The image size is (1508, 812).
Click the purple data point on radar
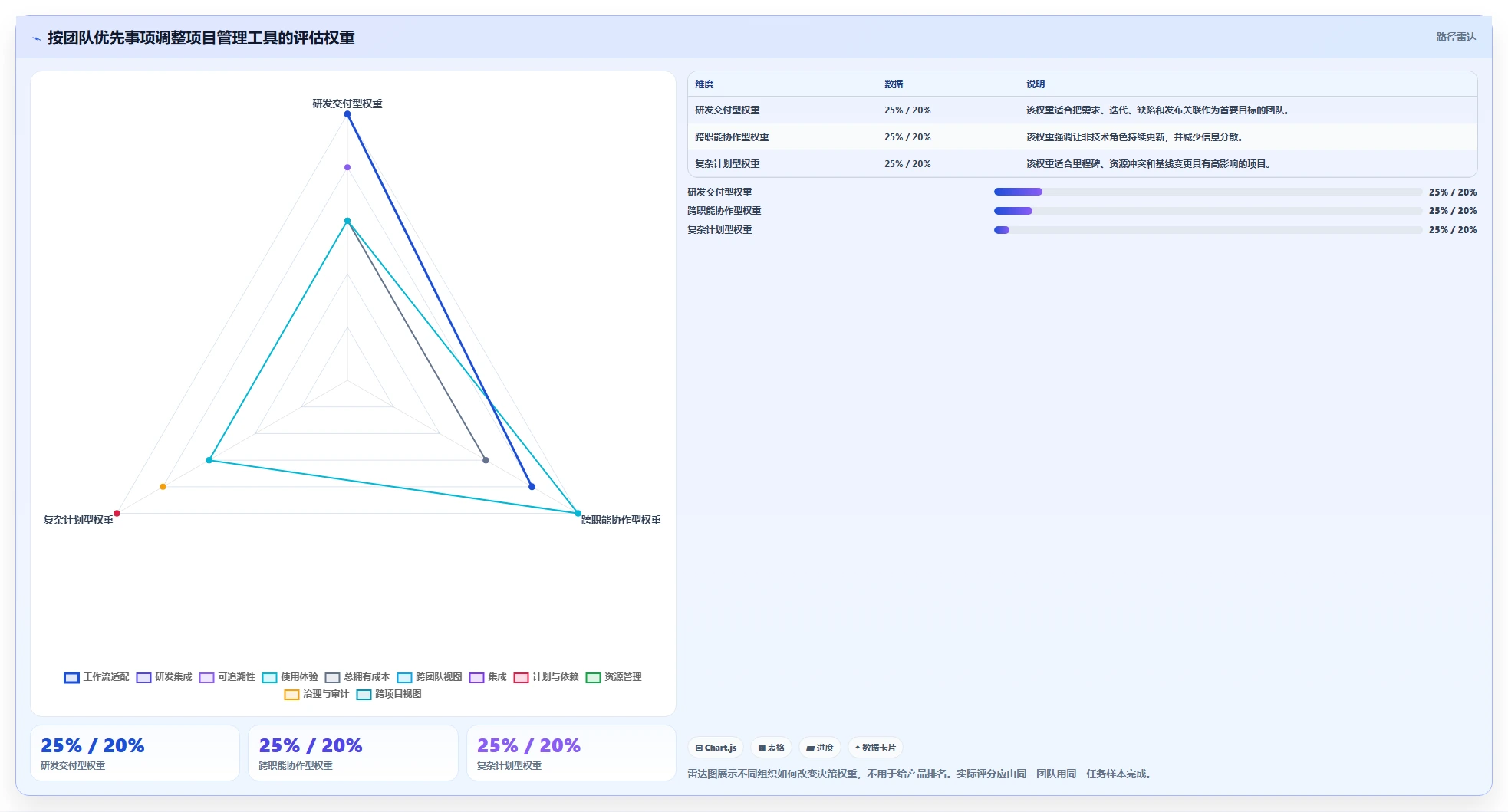(347, 167)
